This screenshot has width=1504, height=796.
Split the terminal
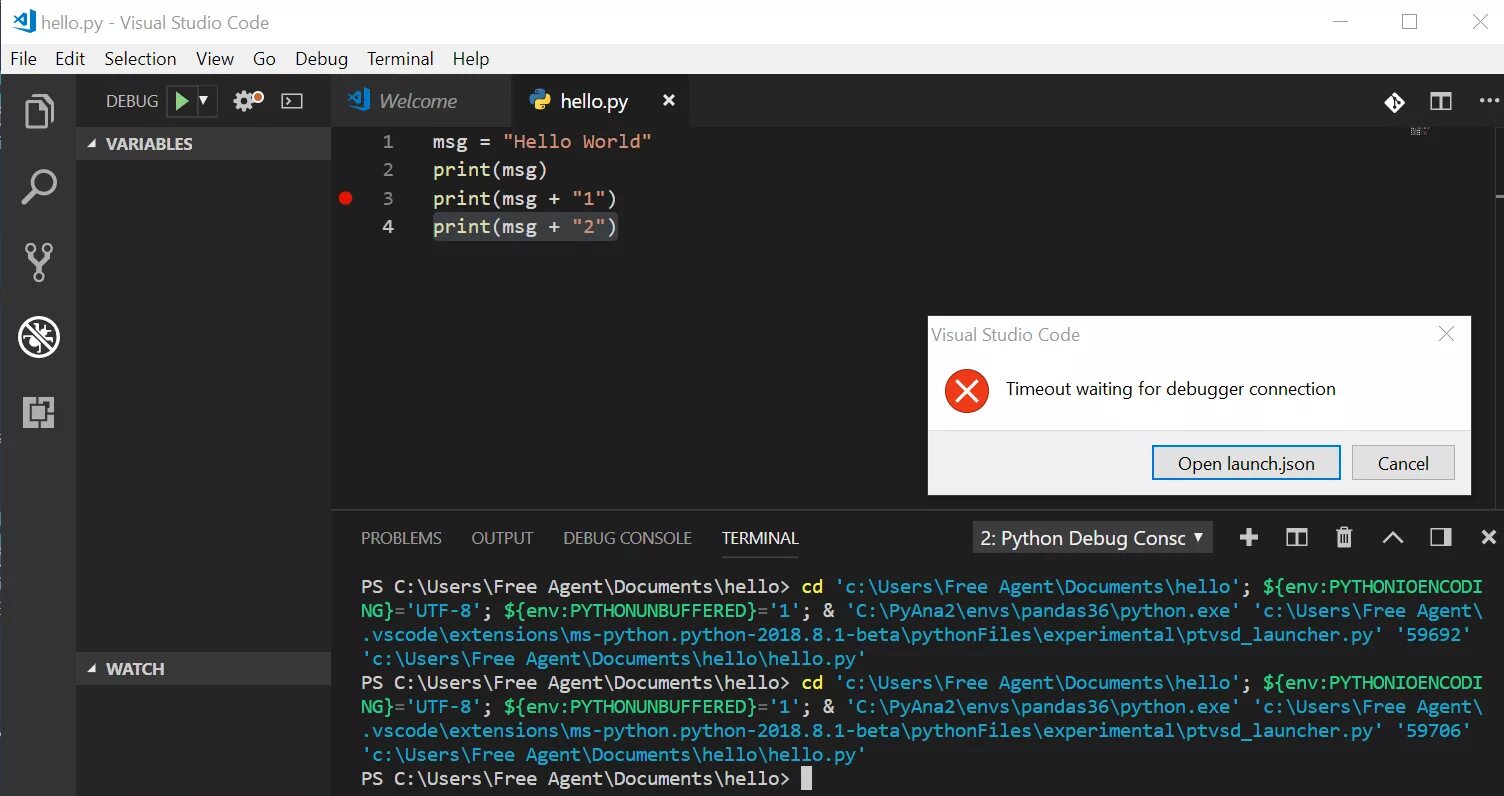point(1296,538)
